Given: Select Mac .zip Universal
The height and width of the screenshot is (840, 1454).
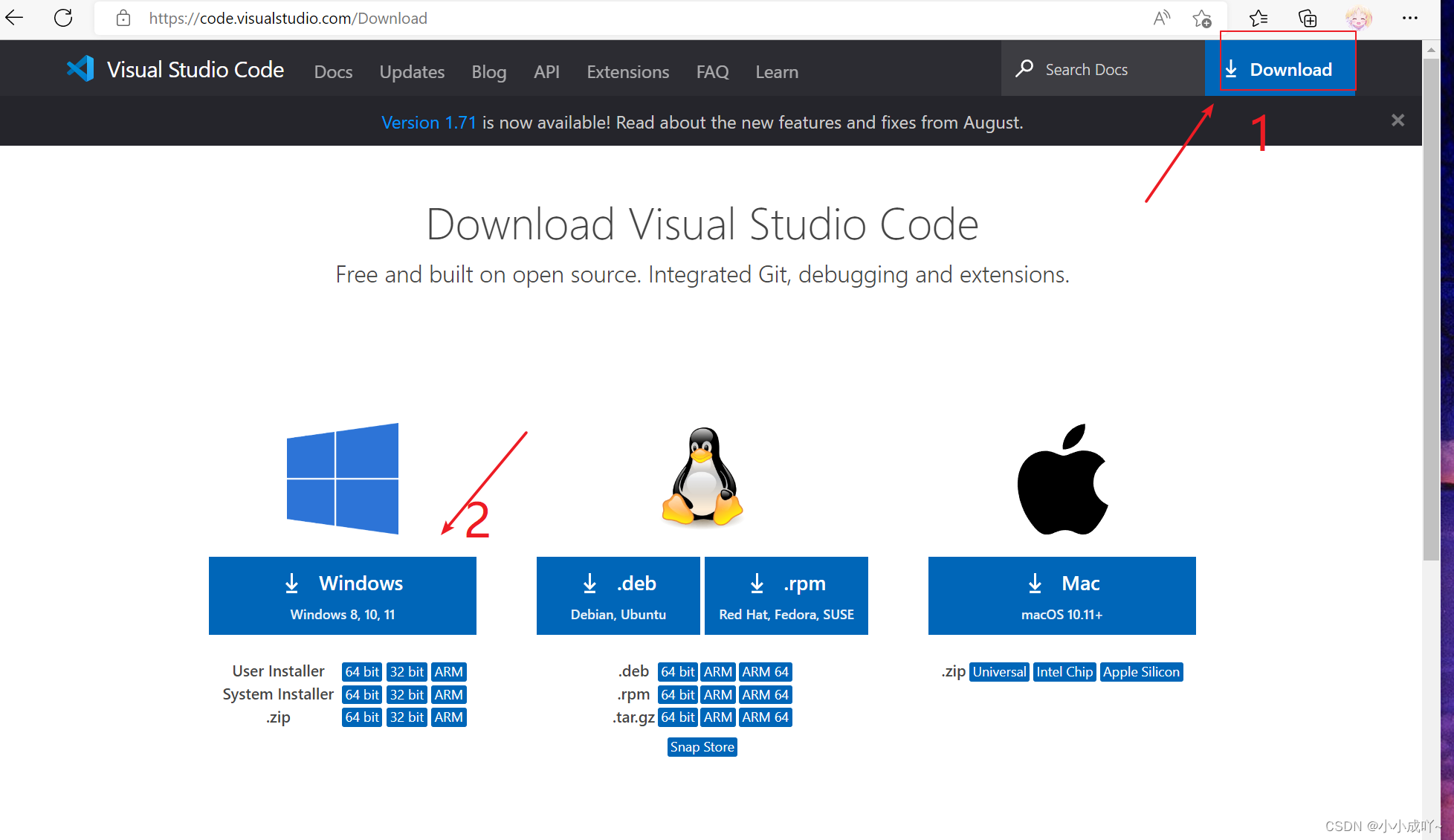Looking at the screenshot, I should pyautogui.click(x=999, y=672).
